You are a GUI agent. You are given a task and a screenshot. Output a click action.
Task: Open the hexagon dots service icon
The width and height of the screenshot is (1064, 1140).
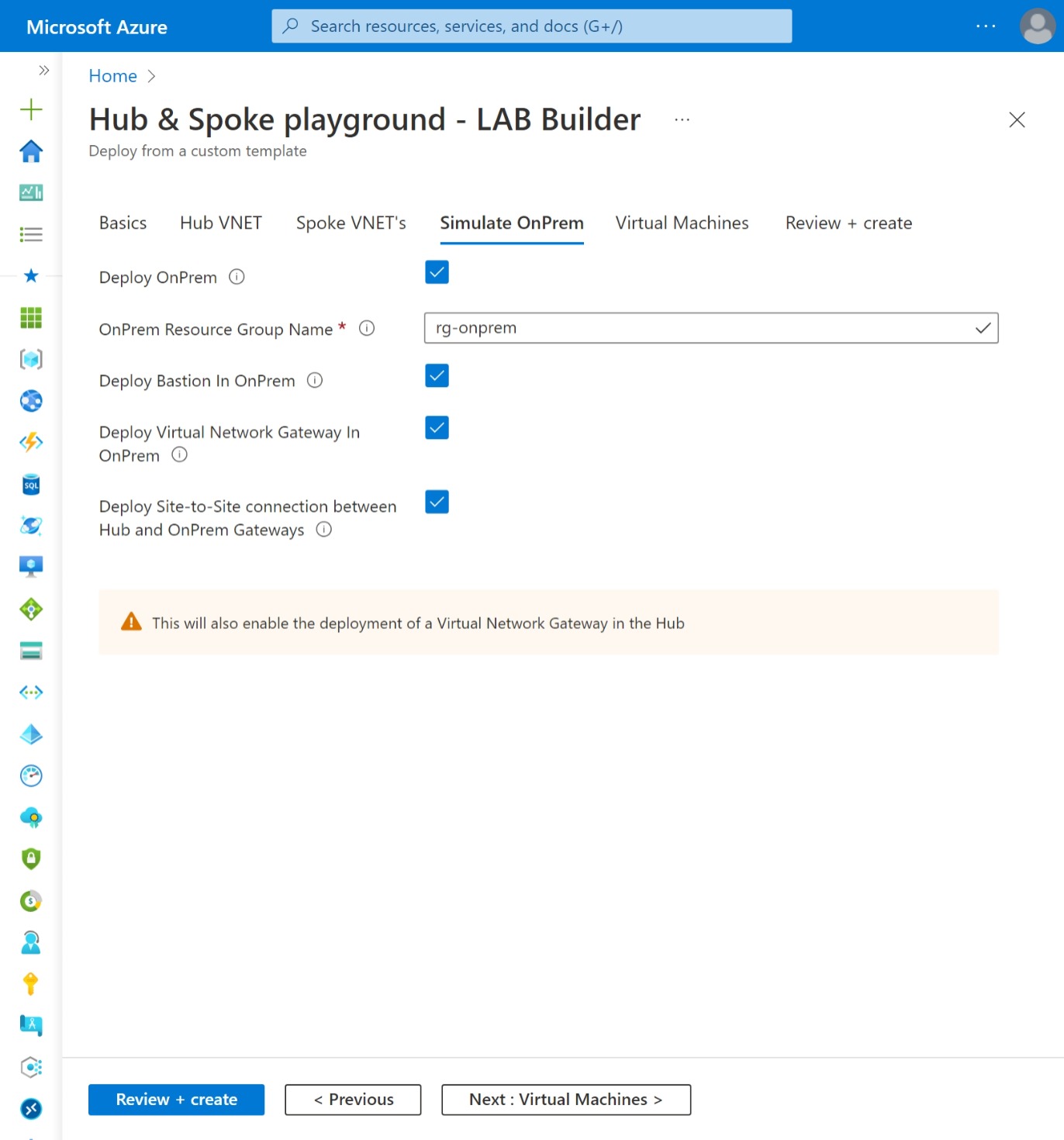tap(31, 1067)
